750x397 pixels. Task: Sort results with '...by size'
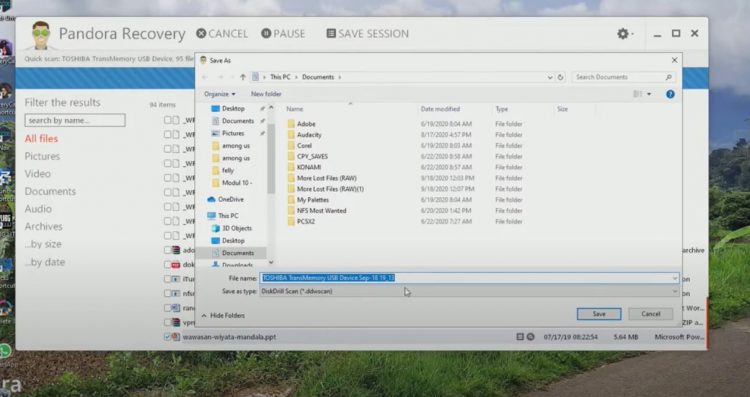(x=43, y=244)
